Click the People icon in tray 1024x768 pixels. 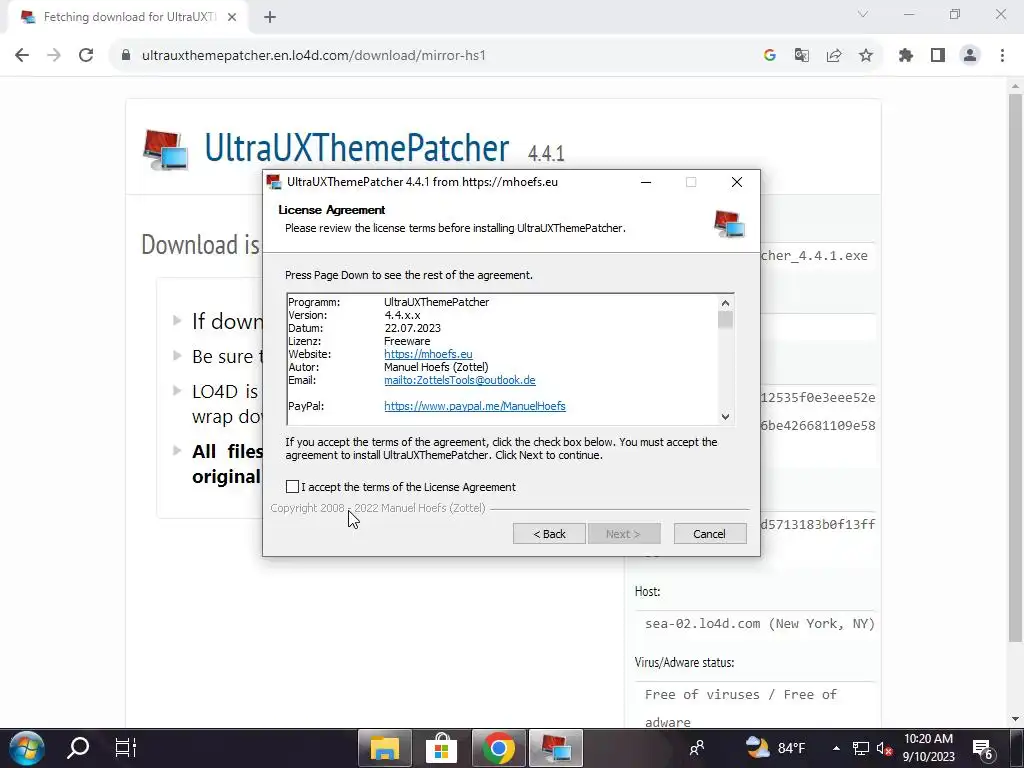coord(697,748)
